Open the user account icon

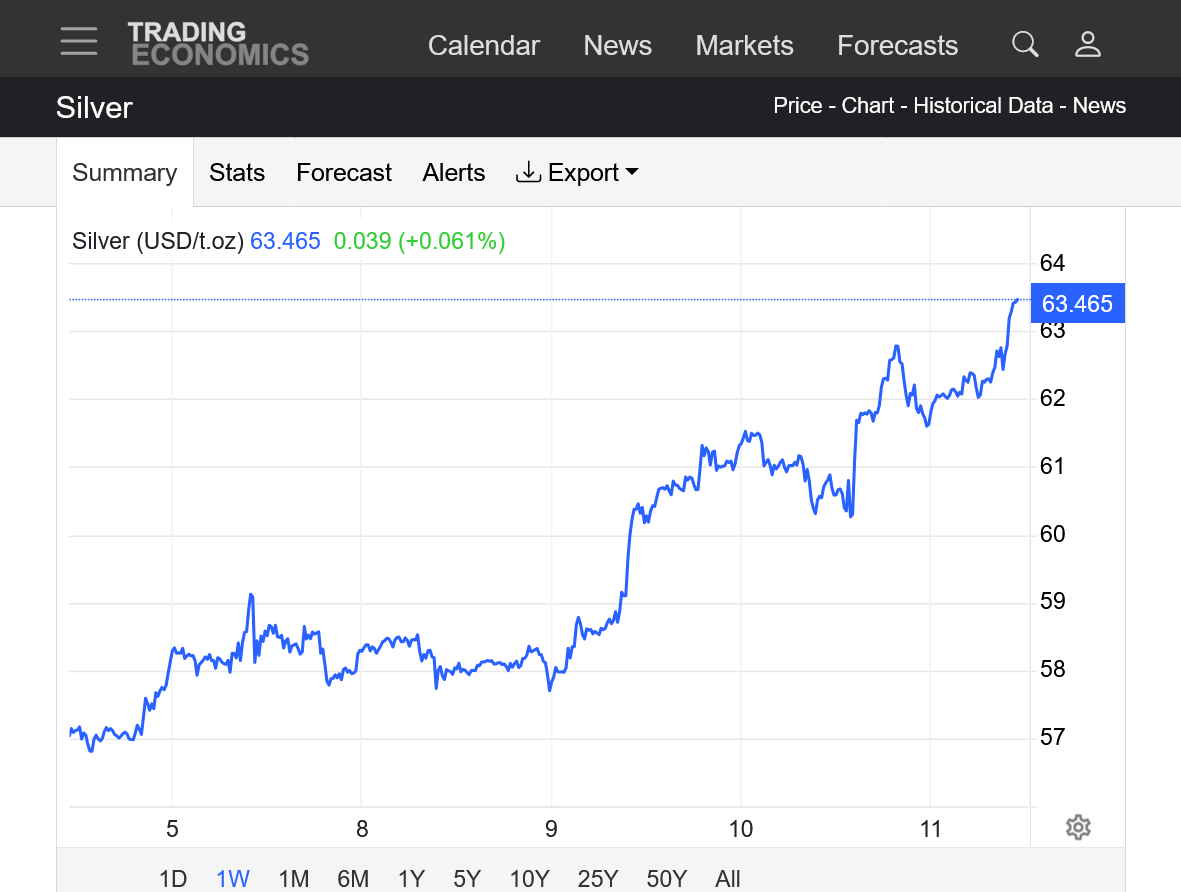(x=1088, y=44)
